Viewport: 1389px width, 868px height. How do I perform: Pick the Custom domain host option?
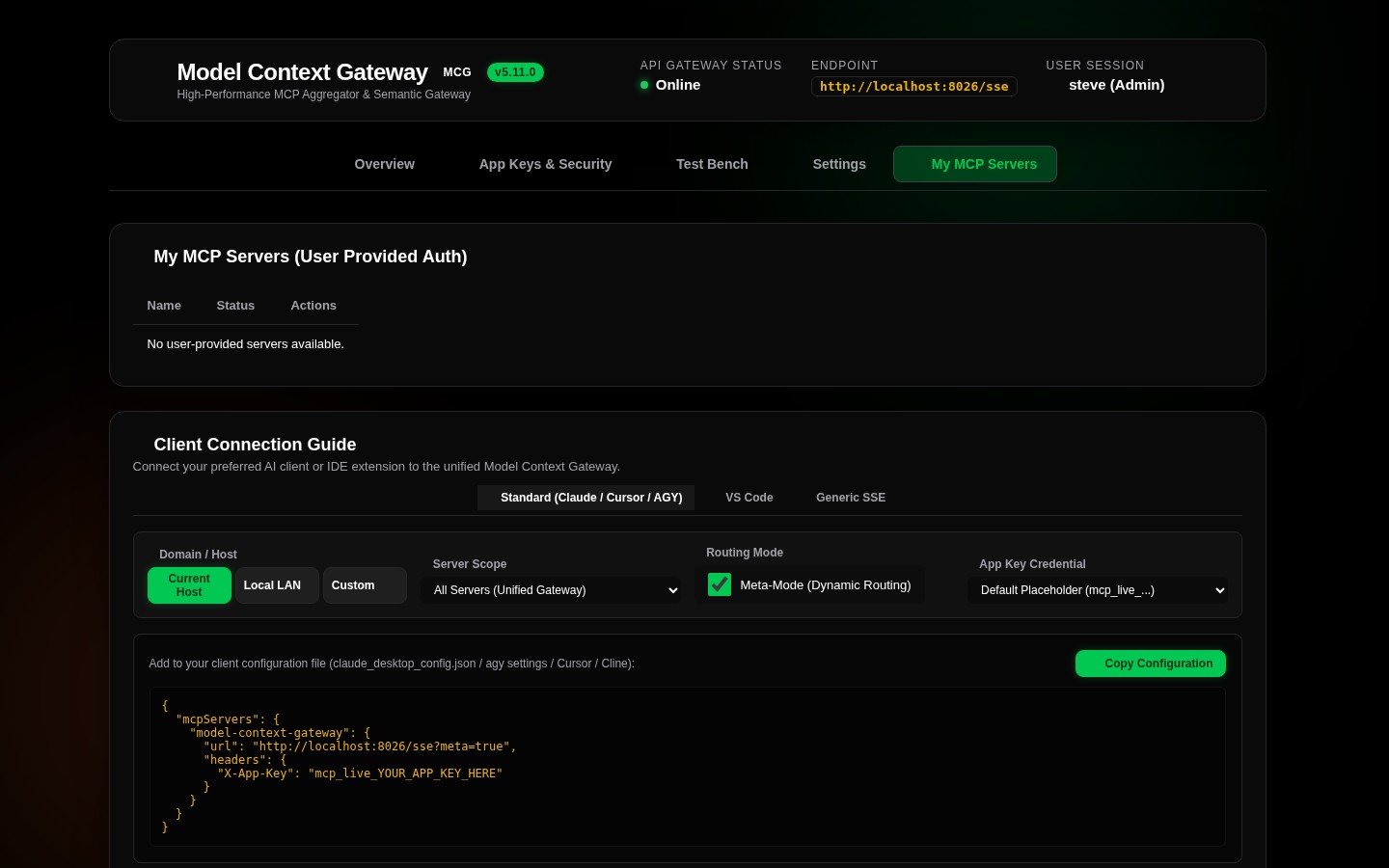(x=365, y=585)
